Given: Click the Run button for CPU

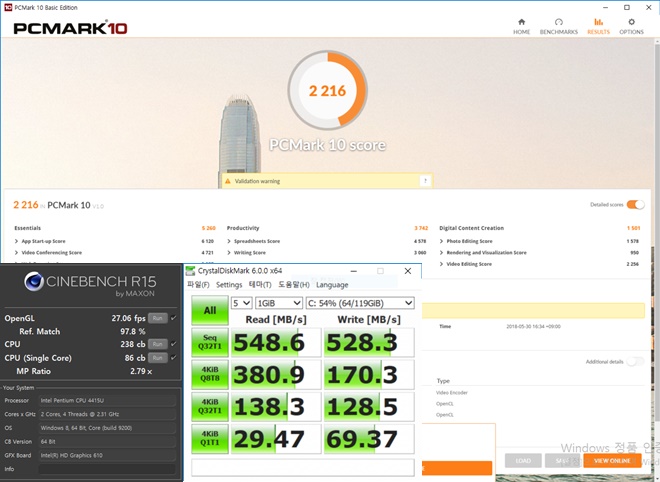Looking at the screenshot, I should [x=158, y=344].
